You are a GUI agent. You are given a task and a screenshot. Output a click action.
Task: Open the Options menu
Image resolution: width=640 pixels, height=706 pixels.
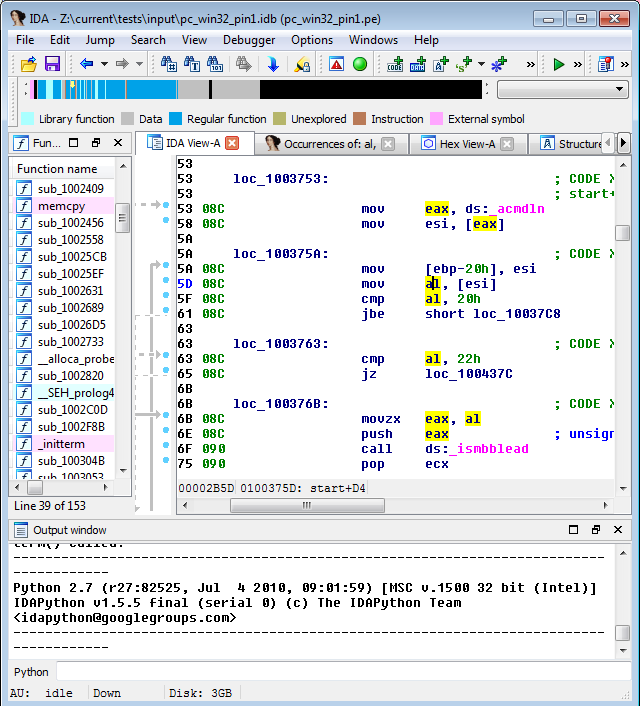coord(312,40)
